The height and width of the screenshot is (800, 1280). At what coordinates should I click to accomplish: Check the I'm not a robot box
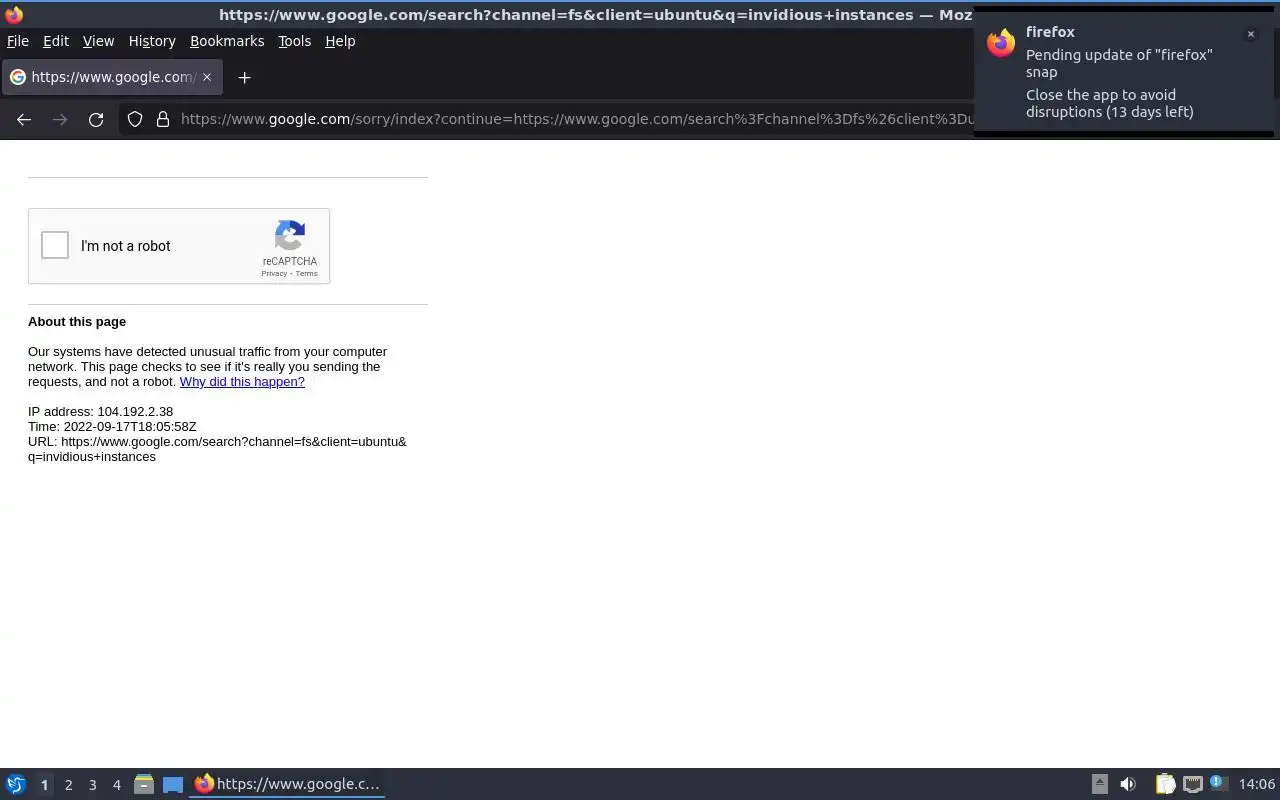point(55,245)
